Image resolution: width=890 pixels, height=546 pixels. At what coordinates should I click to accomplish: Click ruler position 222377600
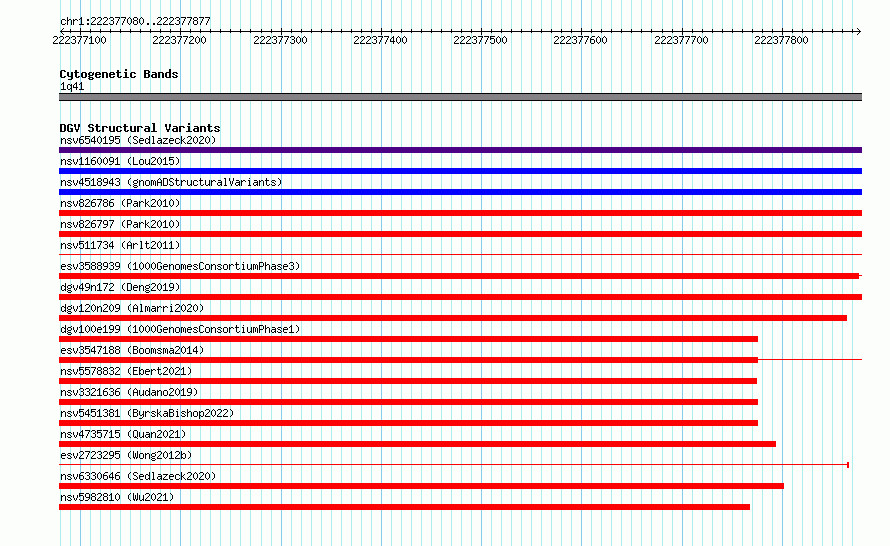(580, 40)
